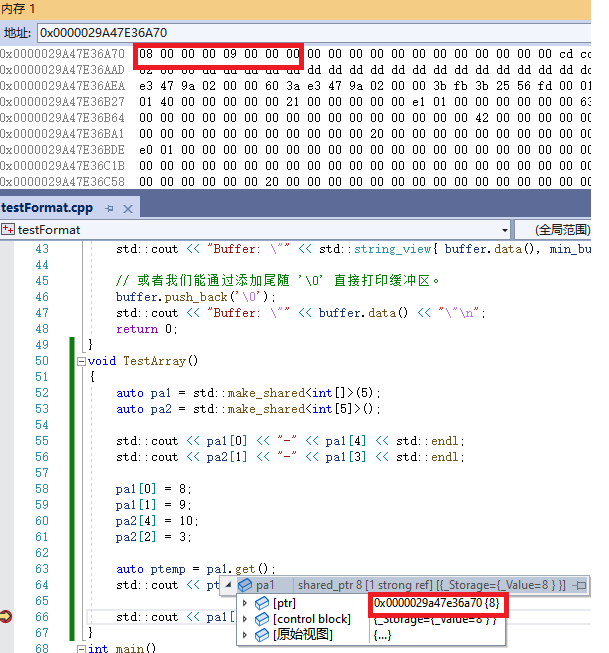Viewport: 609px width, 653px height.
Task: Collapse the pa1 datatip root node
Action: (x=228, y=585)
